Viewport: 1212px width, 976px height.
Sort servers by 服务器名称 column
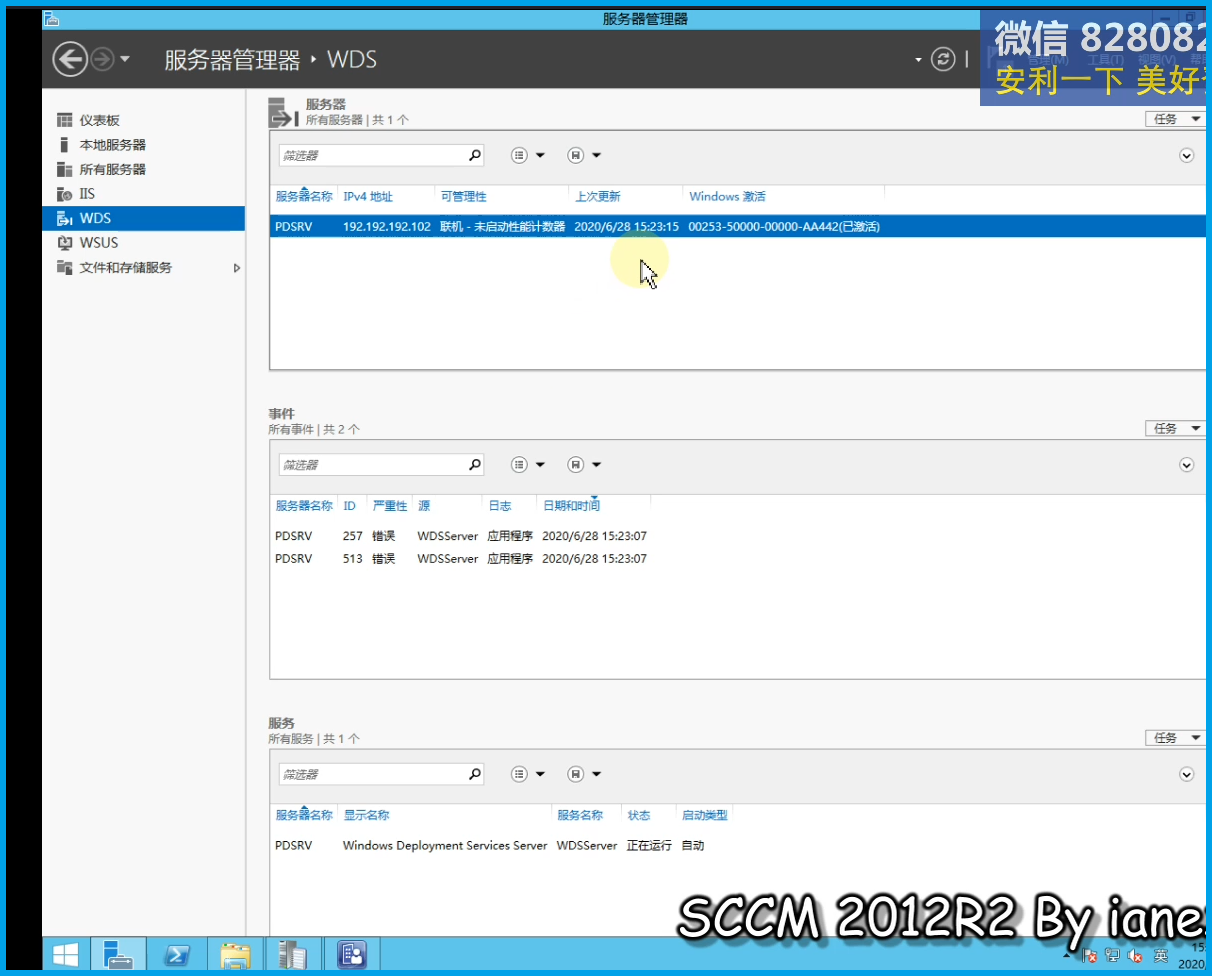coord(304,197)
